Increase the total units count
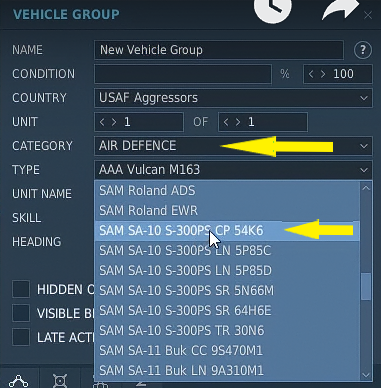Viewport: 381px width, 388px height. pos(238,122)
